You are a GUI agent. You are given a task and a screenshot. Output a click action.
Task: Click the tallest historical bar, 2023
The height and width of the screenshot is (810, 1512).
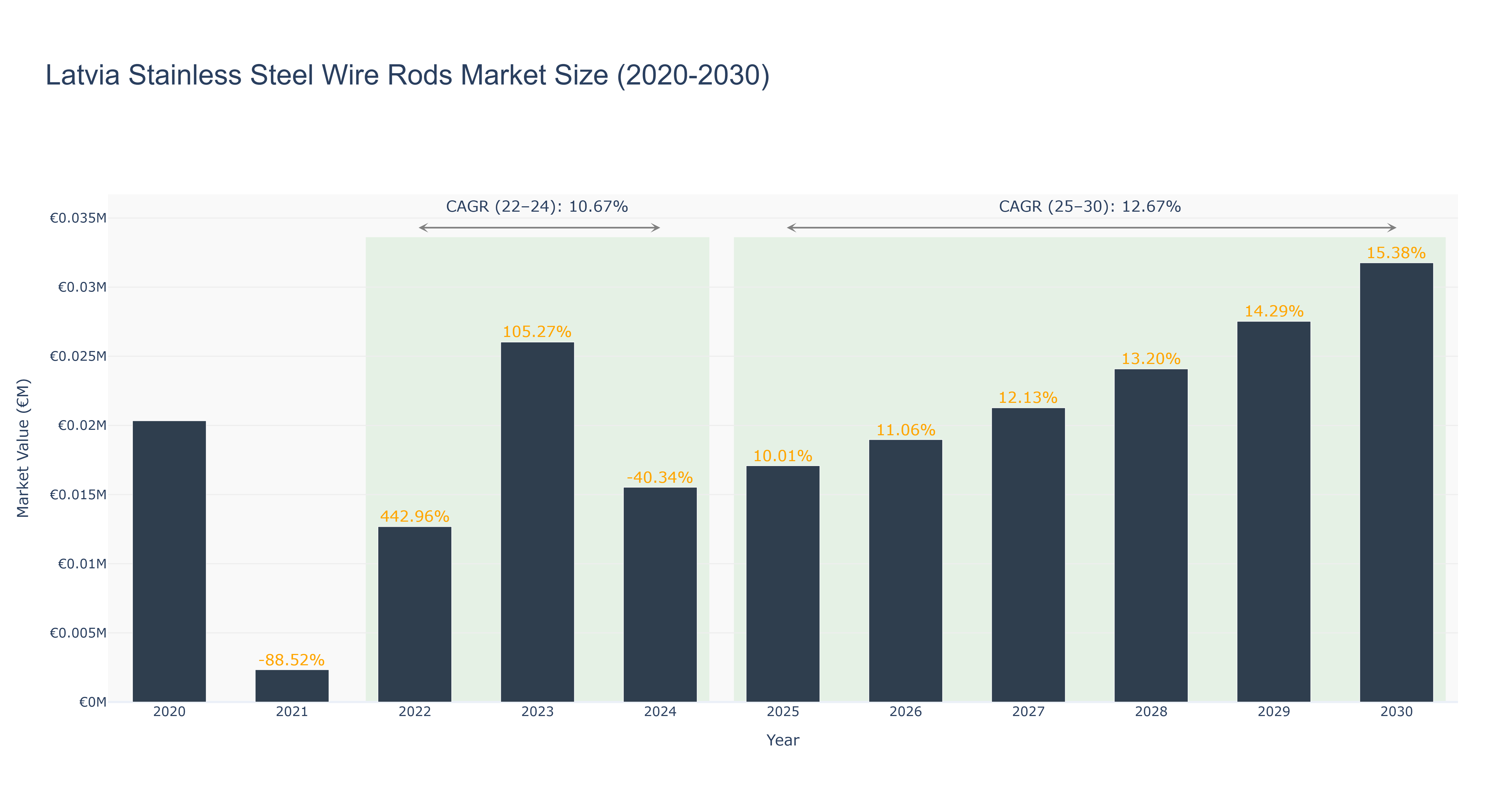pos(537,522)
